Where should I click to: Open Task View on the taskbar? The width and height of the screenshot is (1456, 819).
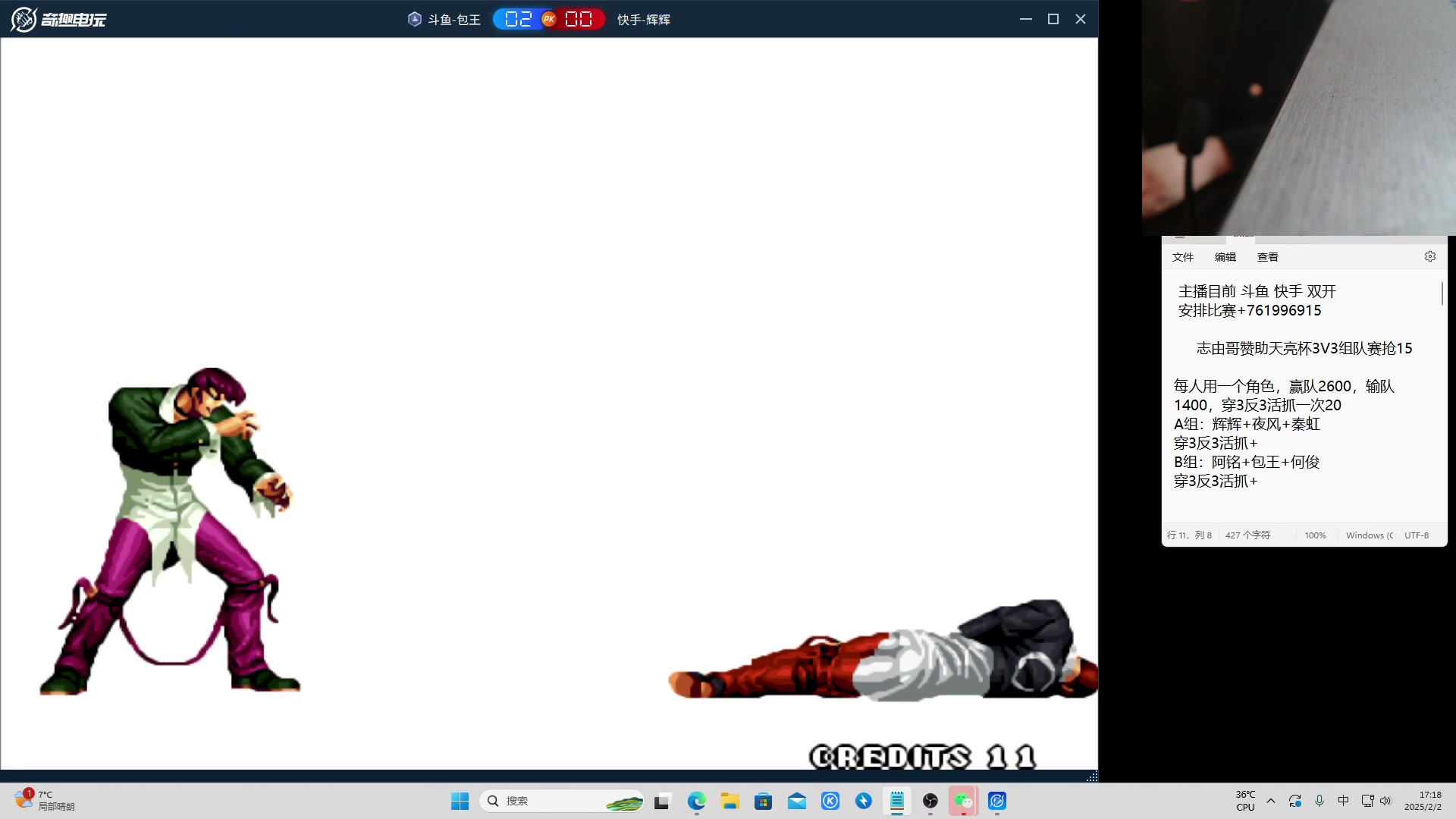click(663, 801)
